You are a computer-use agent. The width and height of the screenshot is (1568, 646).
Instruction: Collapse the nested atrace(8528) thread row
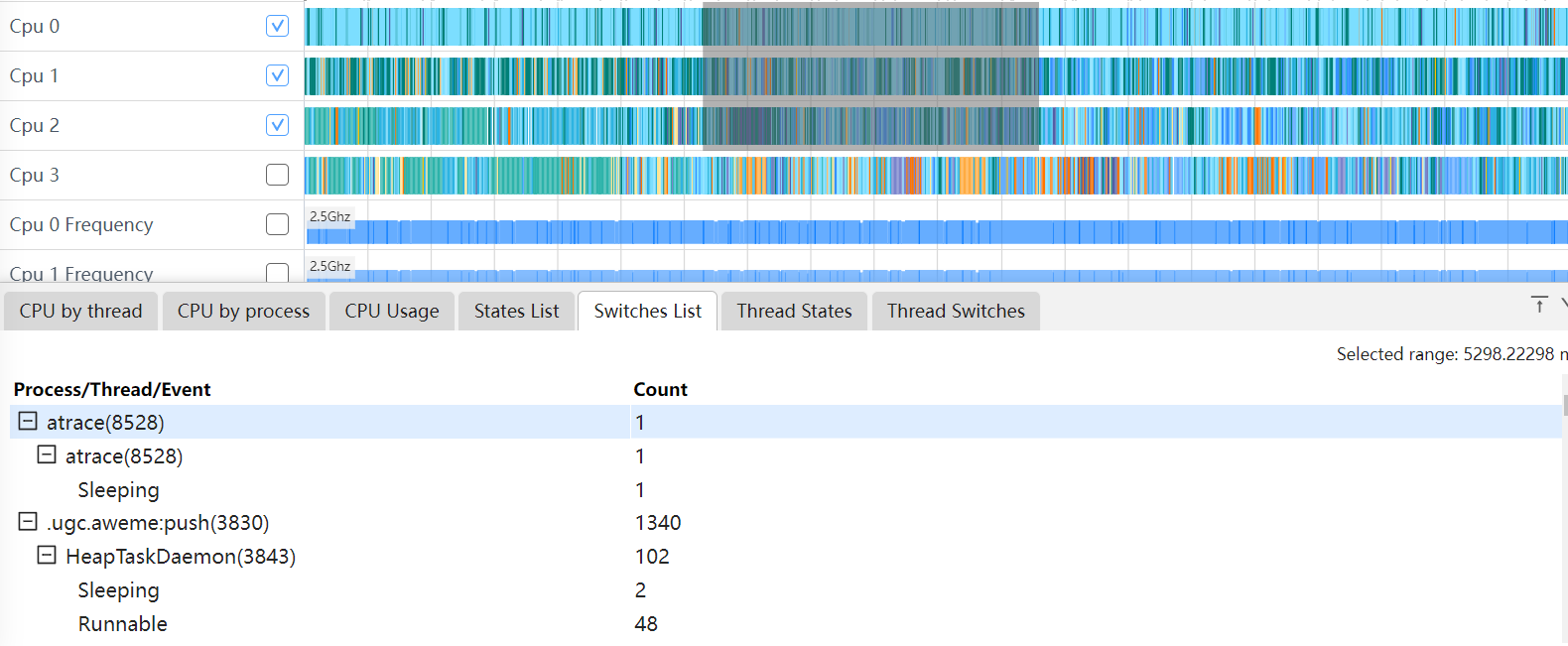[x=47, y=455]
